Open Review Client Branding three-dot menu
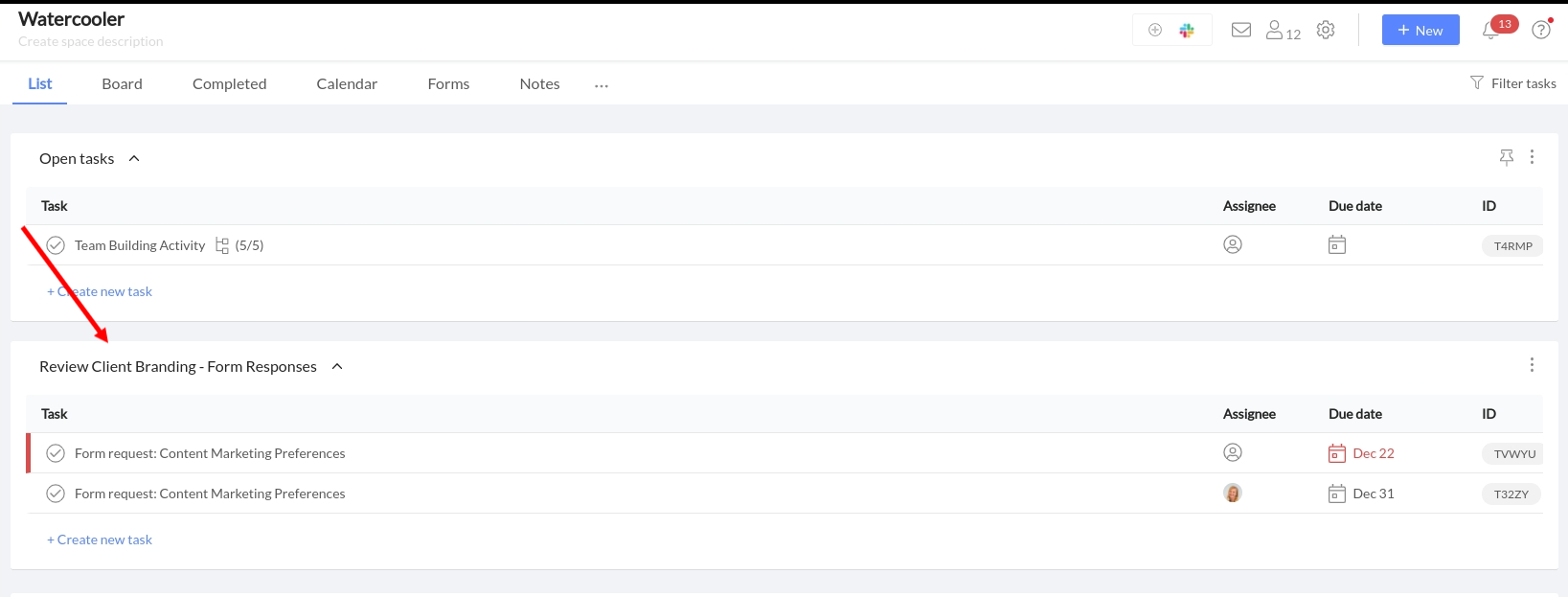Viewport: 1568px width, 597px height. 1532,365
